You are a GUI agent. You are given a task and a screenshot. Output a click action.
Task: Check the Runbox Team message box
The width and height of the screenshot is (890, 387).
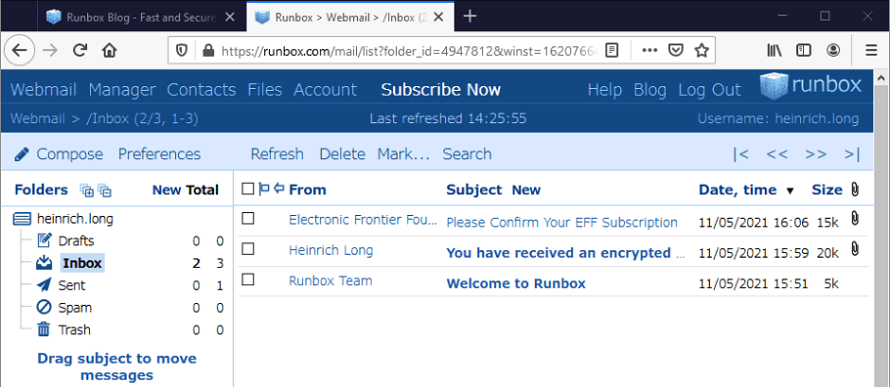[x=248, y=279]
